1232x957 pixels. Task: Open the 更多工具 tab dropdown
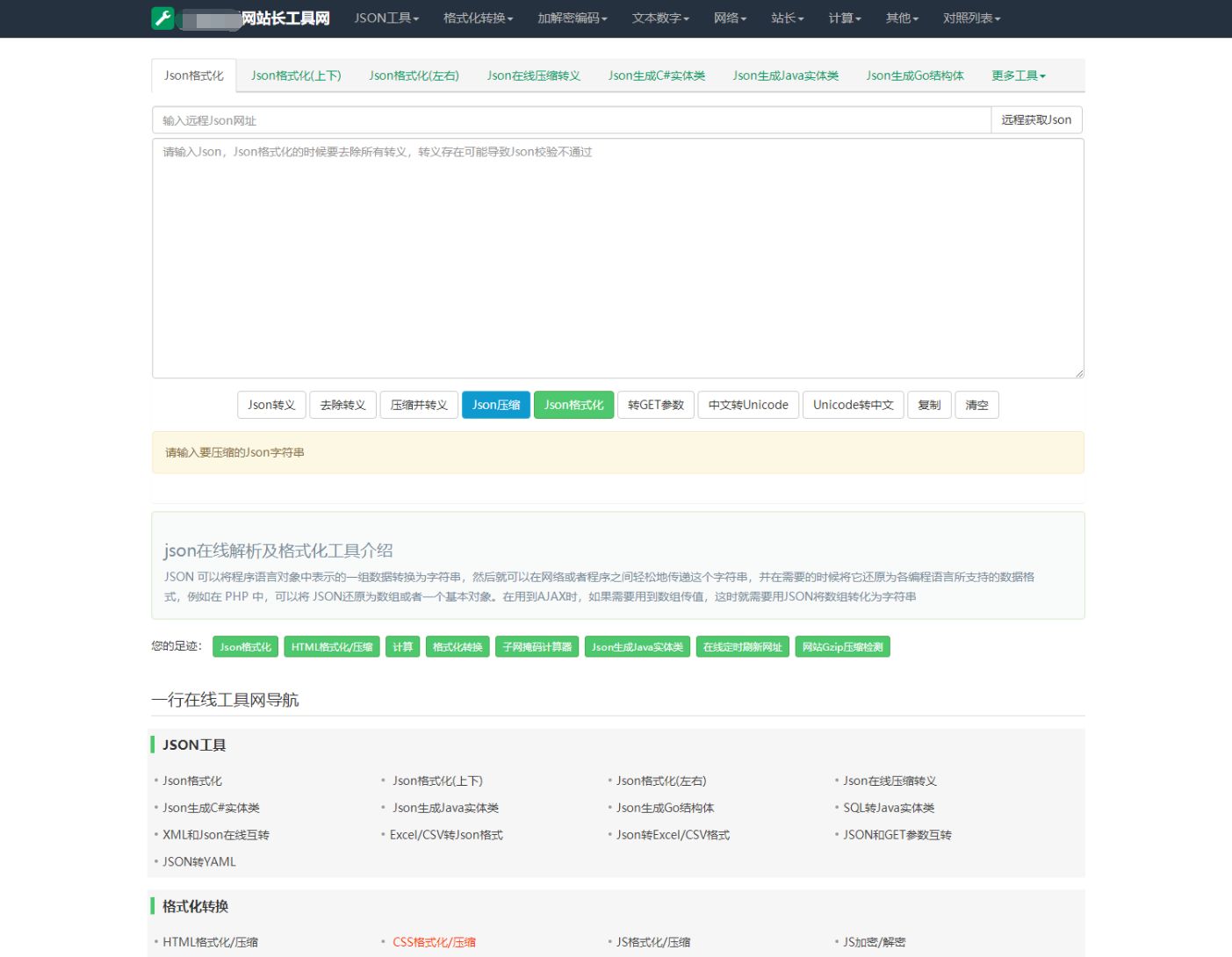1018,76
